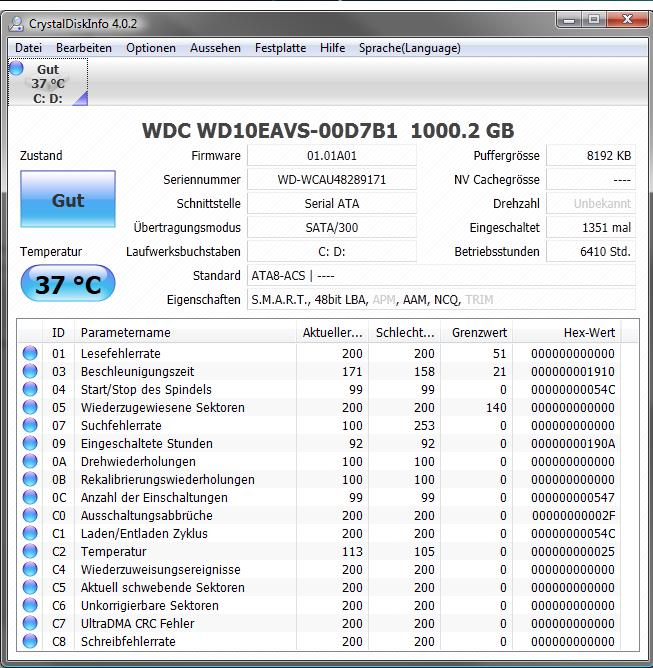
Task: Click the Parametername column header
Action: point(185,332)
